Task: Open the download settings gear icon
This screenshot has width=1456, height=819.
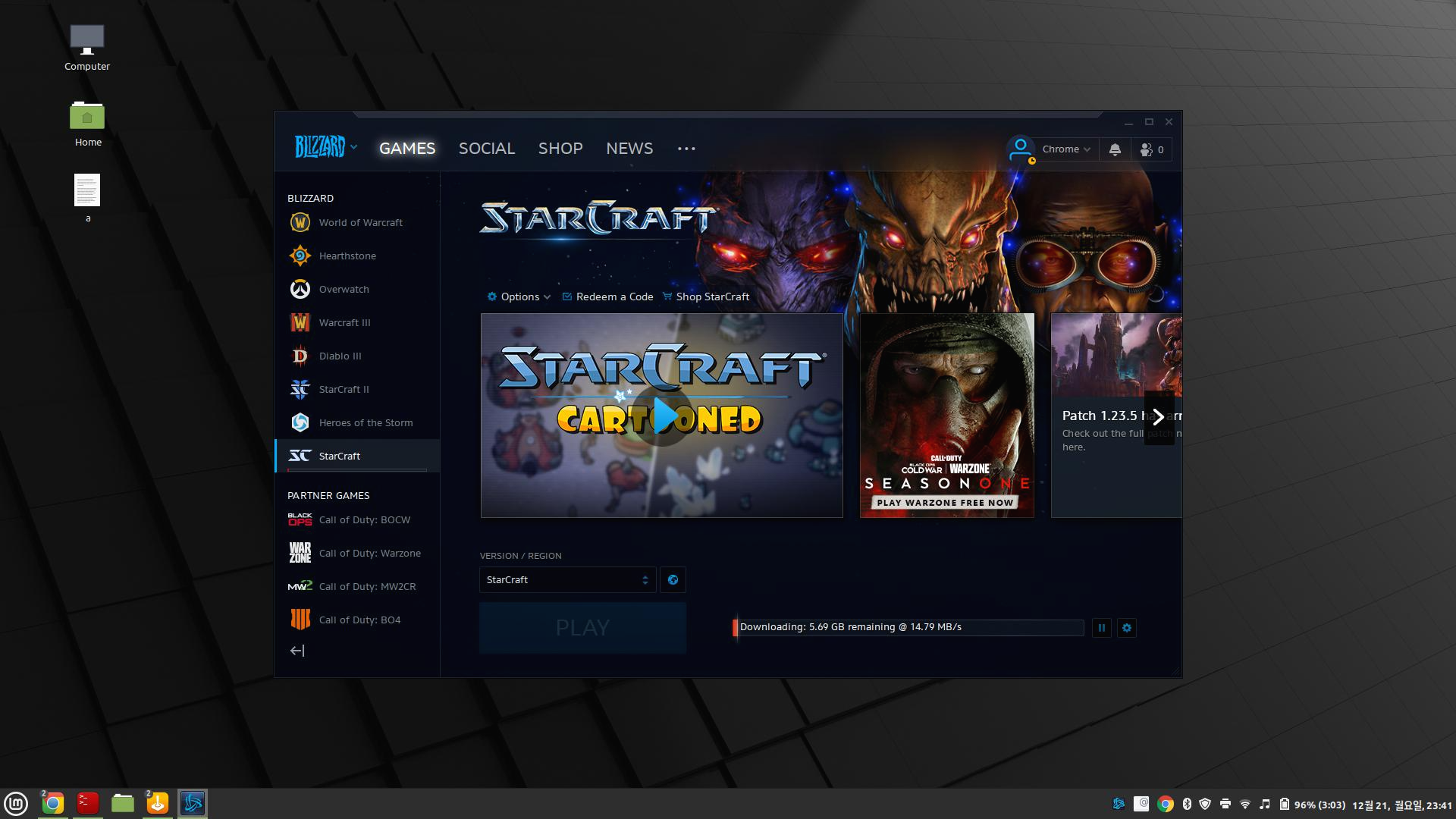Action: [x=1126, y=628]
